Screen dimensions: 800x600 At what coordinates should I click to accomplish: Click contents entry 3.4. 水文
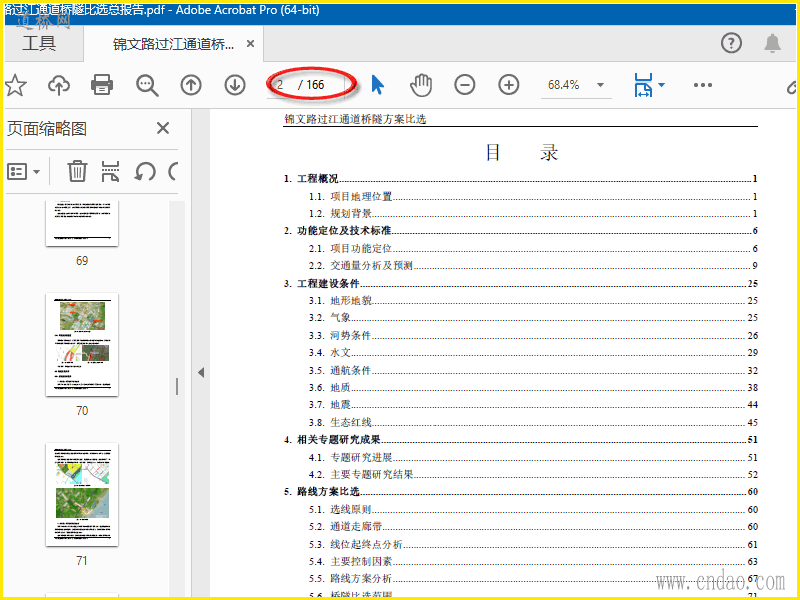click(x=533, y=353)
